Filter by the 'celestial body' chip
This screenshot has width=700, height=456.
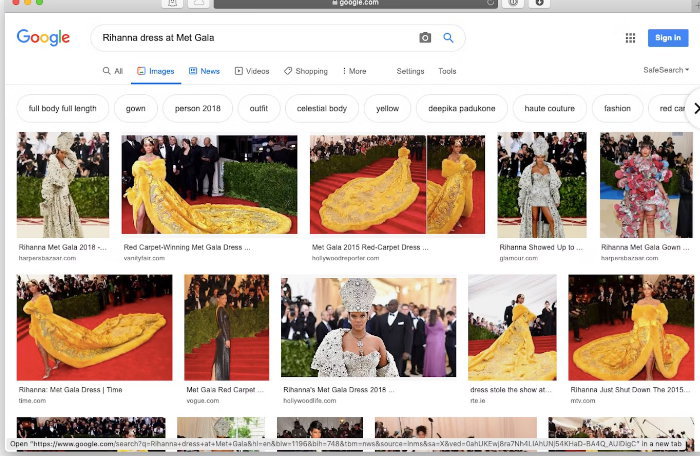(322, 108)
